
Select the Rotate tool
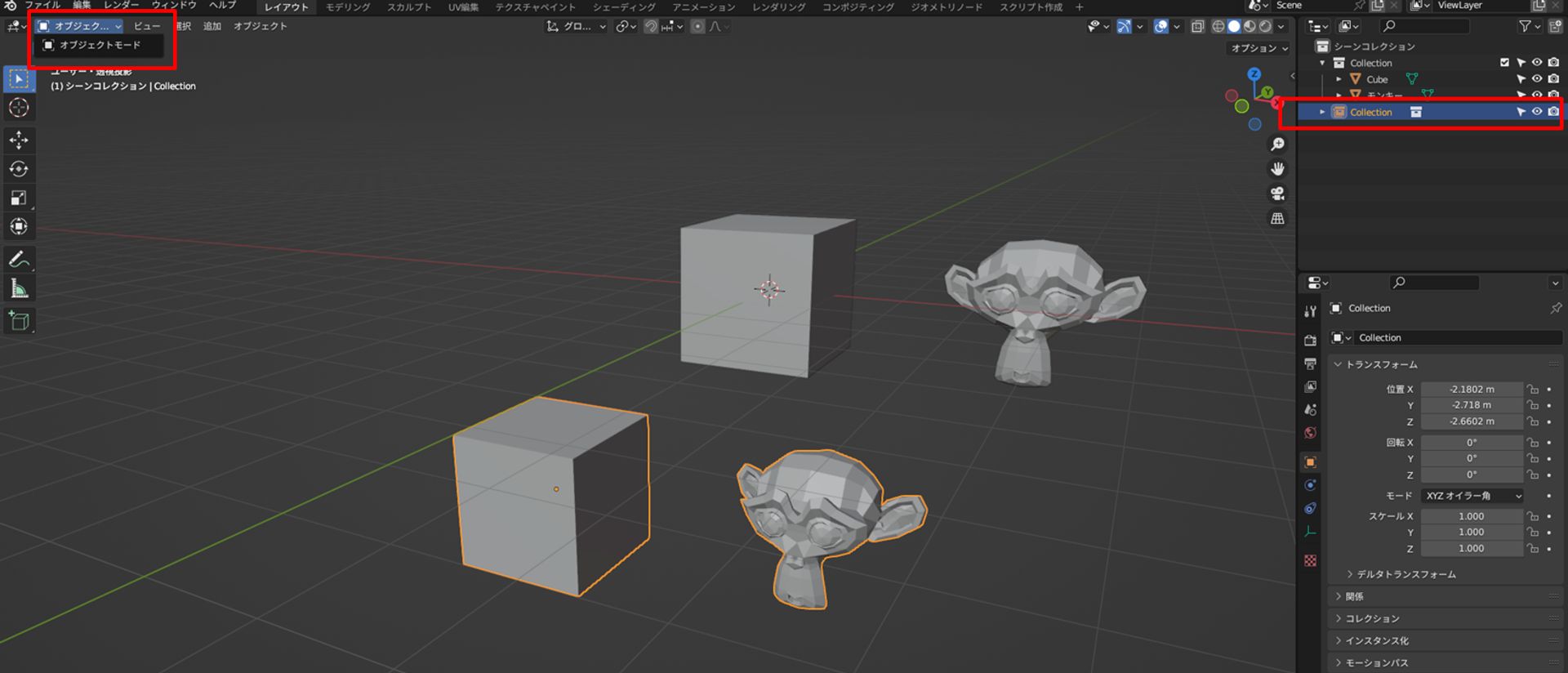[19, 169]
